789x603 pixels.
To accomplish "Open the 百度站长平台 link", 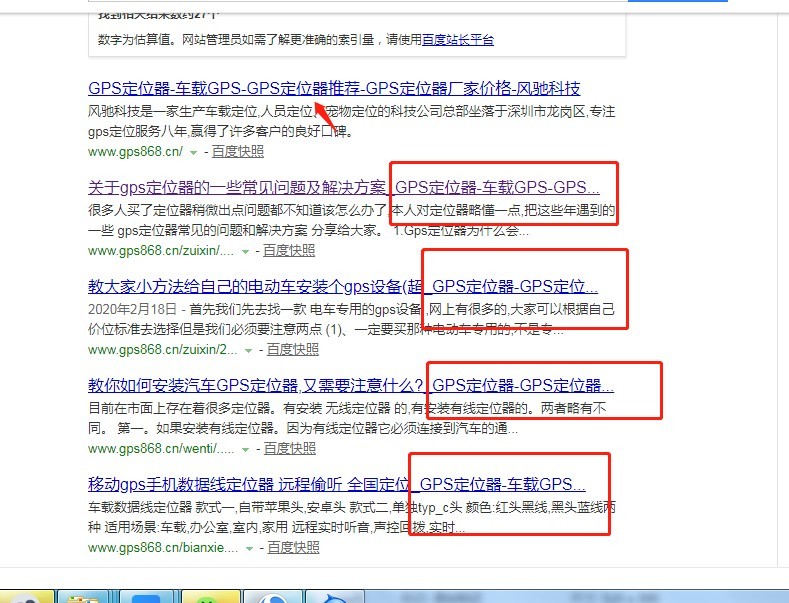I will click(458, 39).
